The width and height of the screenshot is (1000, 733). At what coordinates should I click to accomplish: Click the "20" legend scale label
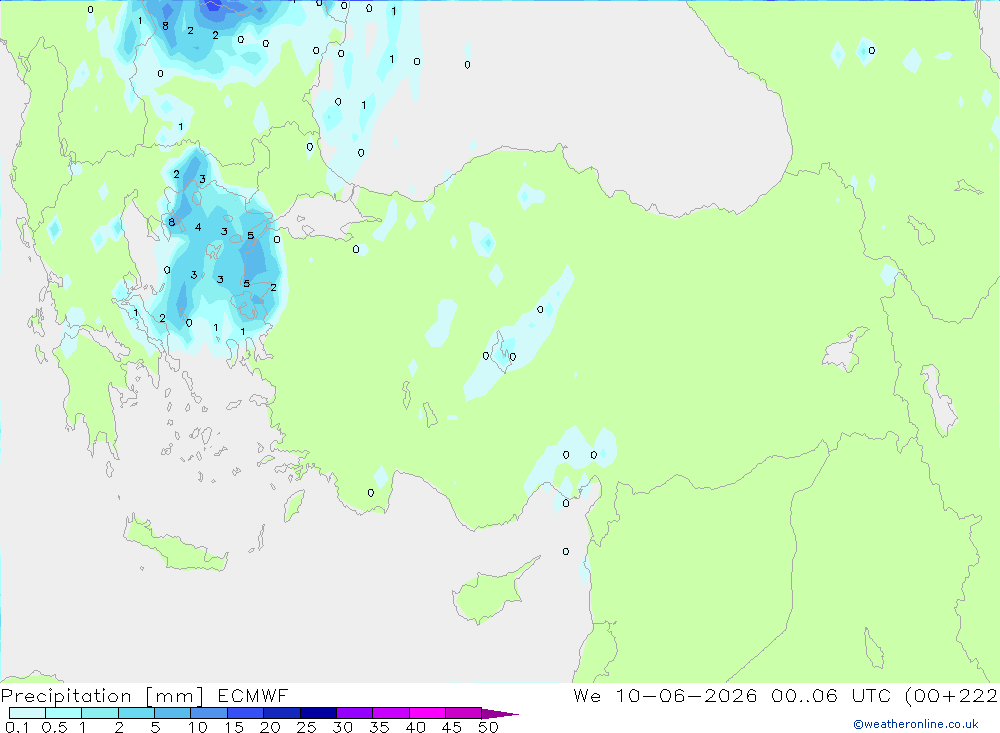click(270, 727)
